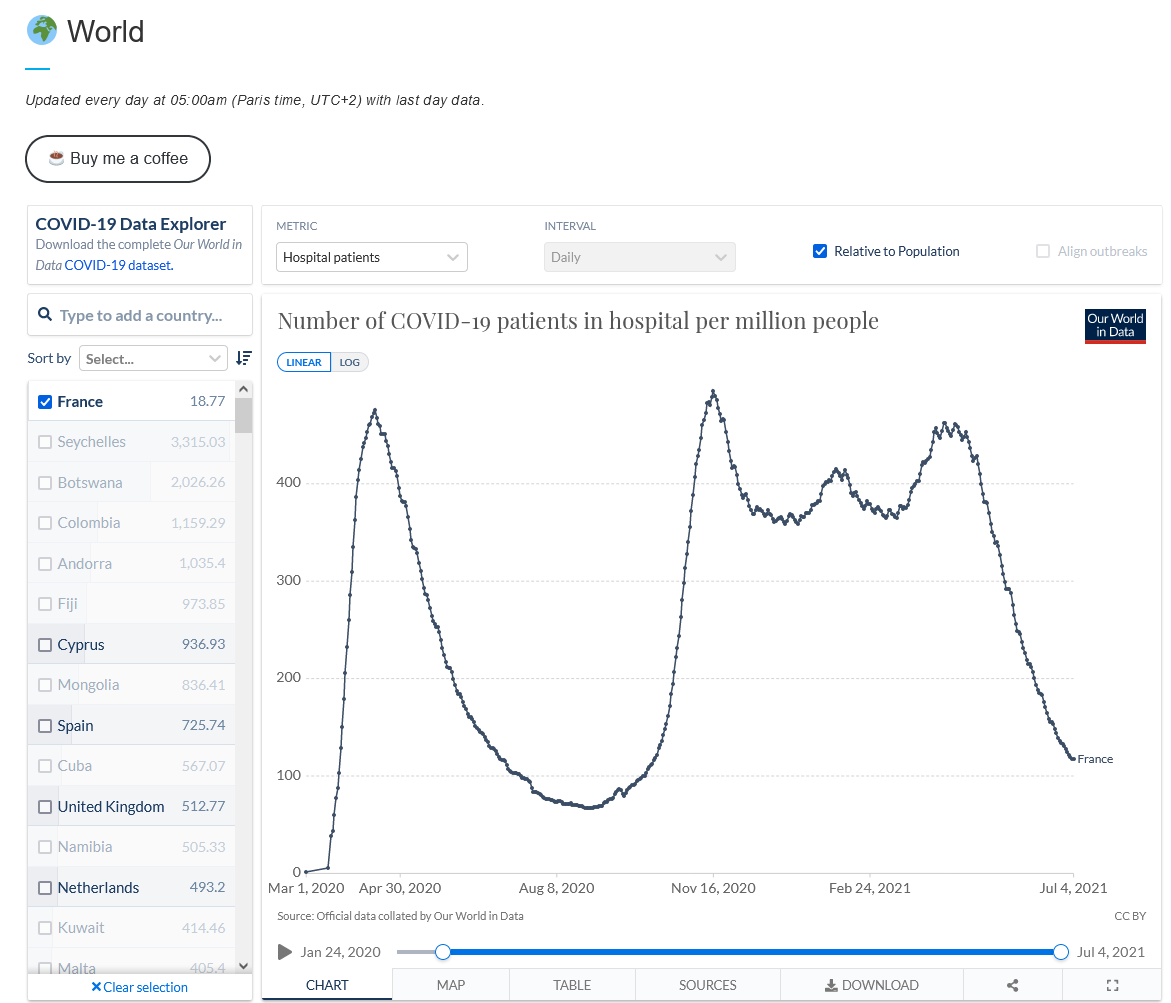
Task: Open the Metric dropdown showing Hospital patients
Action: 371,257
